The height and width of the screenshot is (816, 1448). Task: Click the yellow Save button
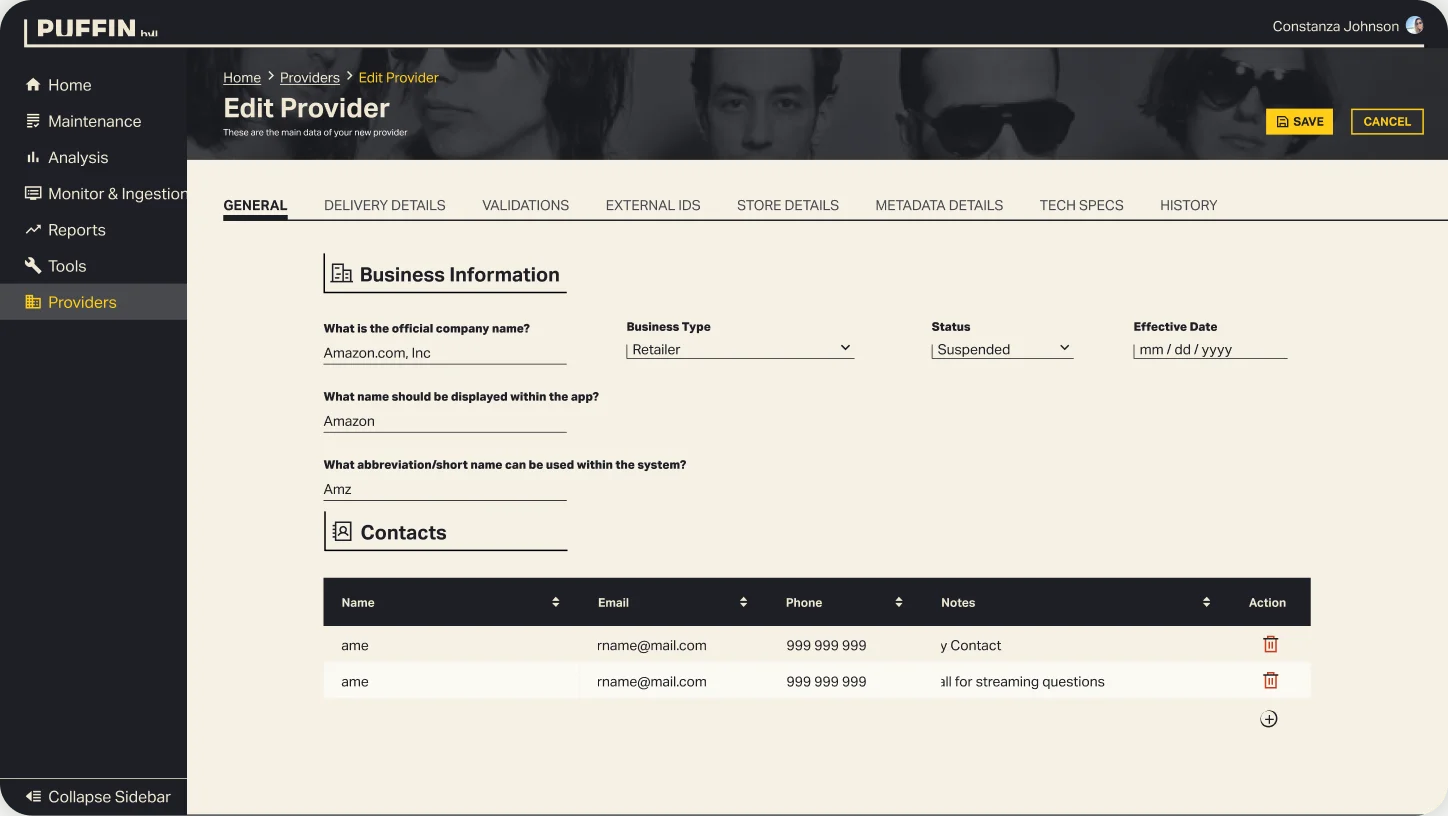(1299, 121)
